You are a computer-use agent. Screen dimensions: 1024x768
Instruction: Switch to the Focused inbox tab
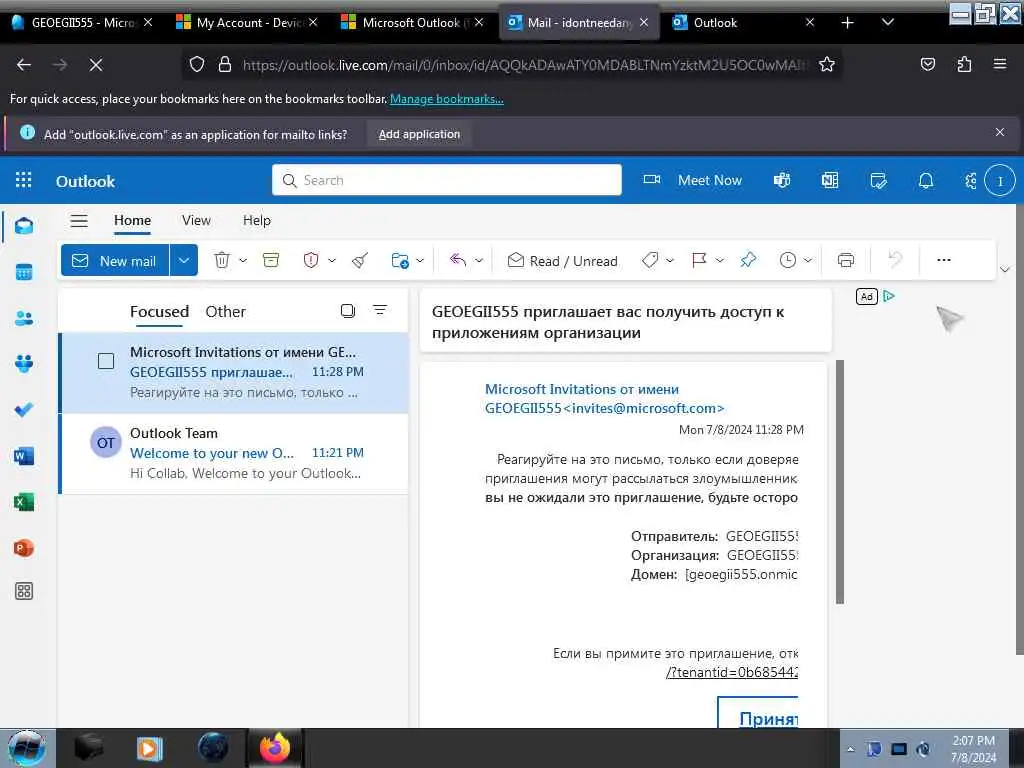point(159,312)
